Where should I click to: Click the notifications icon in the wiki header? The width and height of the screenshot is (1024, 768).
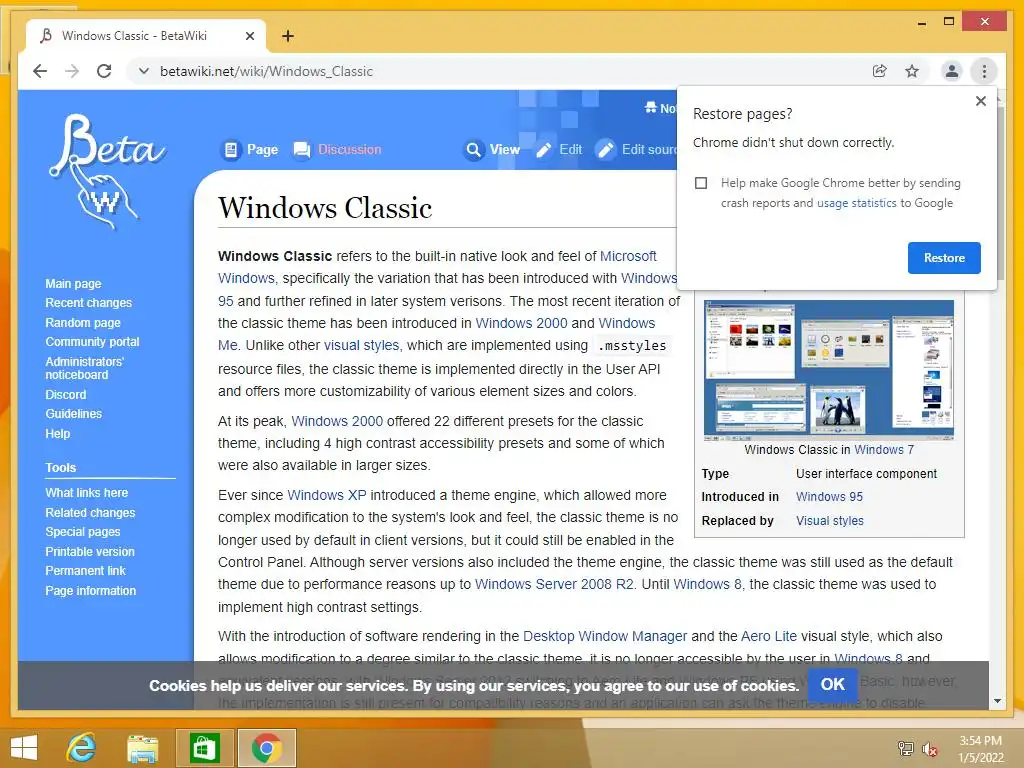[651, 108]
